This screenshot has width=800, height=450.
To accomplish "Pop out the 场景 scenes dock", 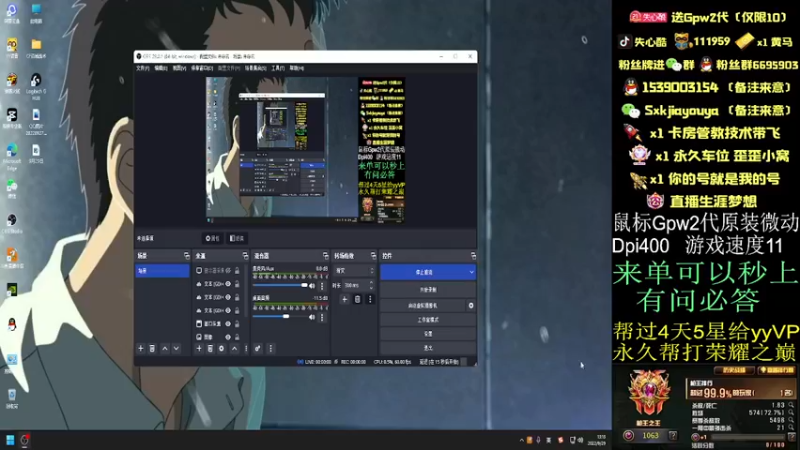I will tap(186, 256).
